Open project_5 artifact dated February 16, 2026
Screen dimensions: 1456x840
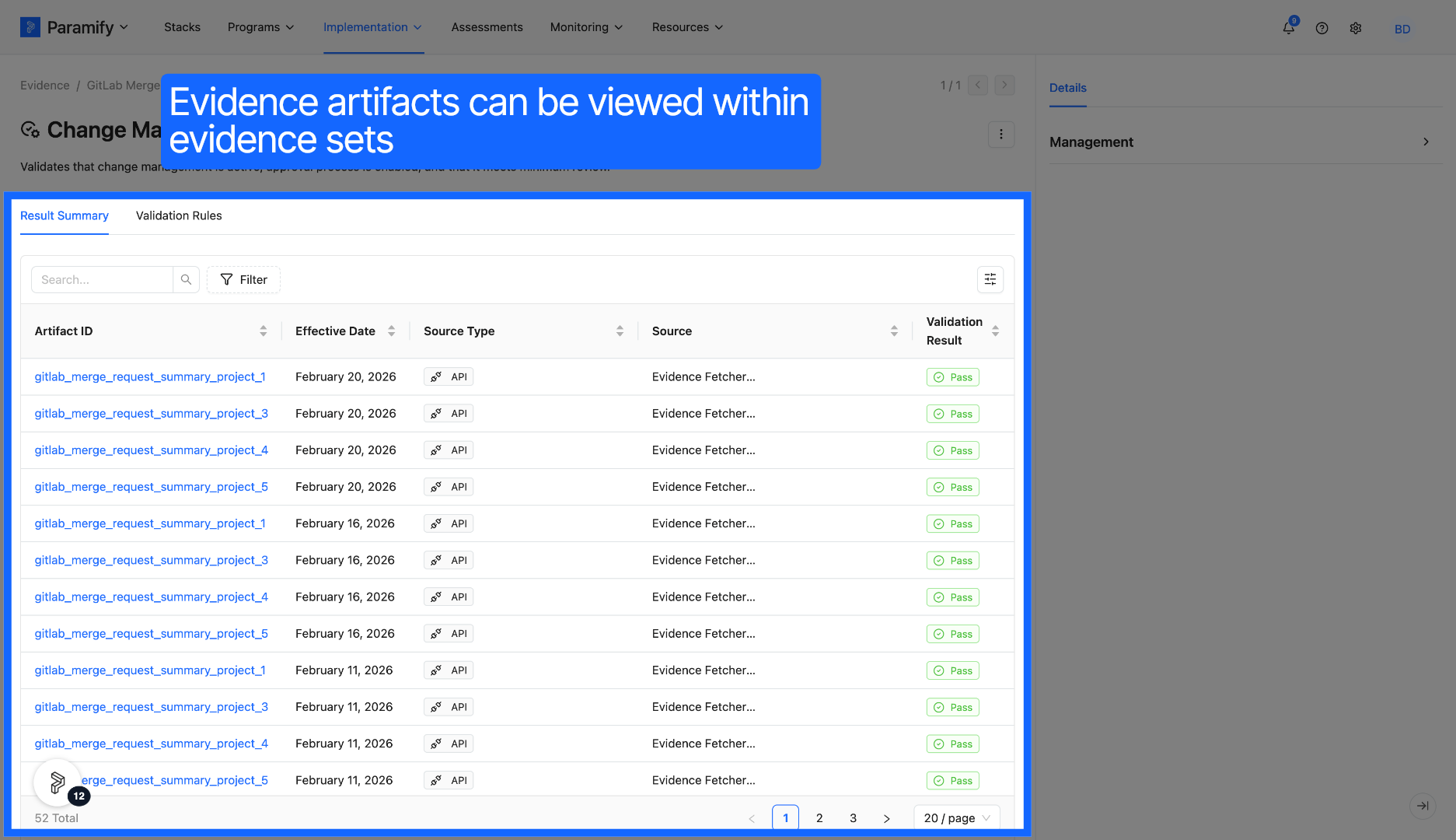(152, 633)
